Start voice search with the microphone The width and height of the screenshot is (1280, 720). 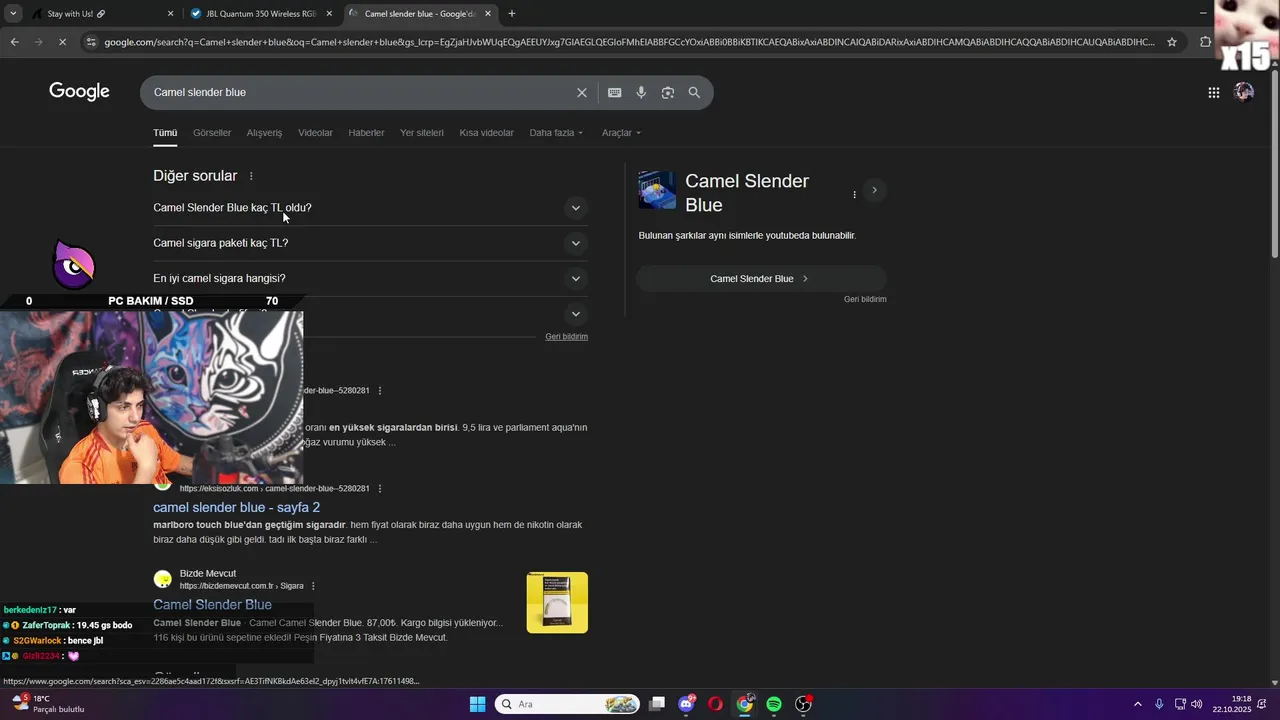click(x=641, y=92)
